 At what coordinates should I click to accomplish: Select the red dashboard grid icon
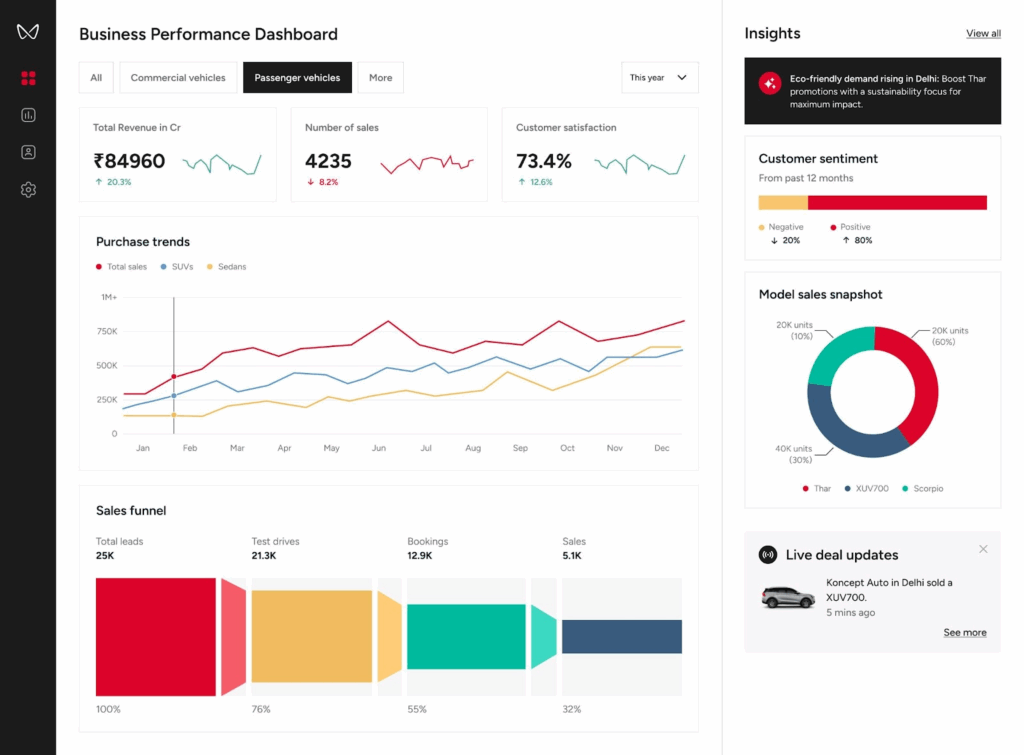(x=28, y=76)
